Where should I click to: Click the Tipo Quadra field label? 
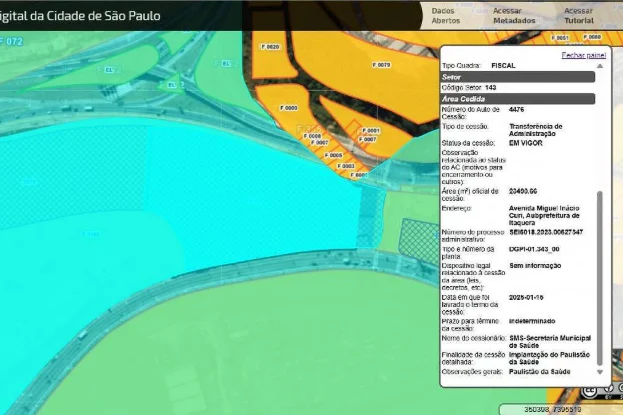click(461, 66)
